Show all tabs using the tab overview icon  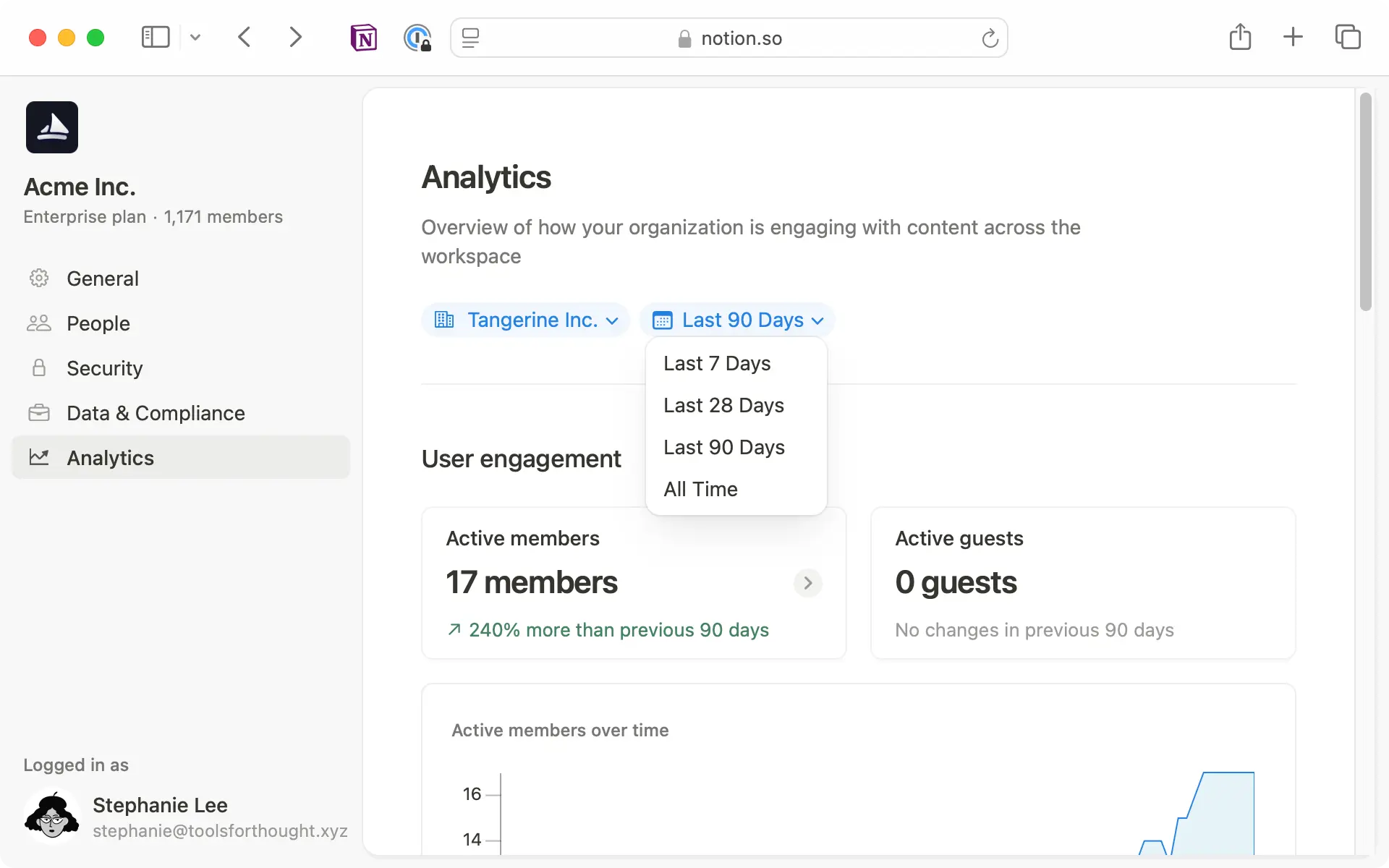click(1348, 36)
